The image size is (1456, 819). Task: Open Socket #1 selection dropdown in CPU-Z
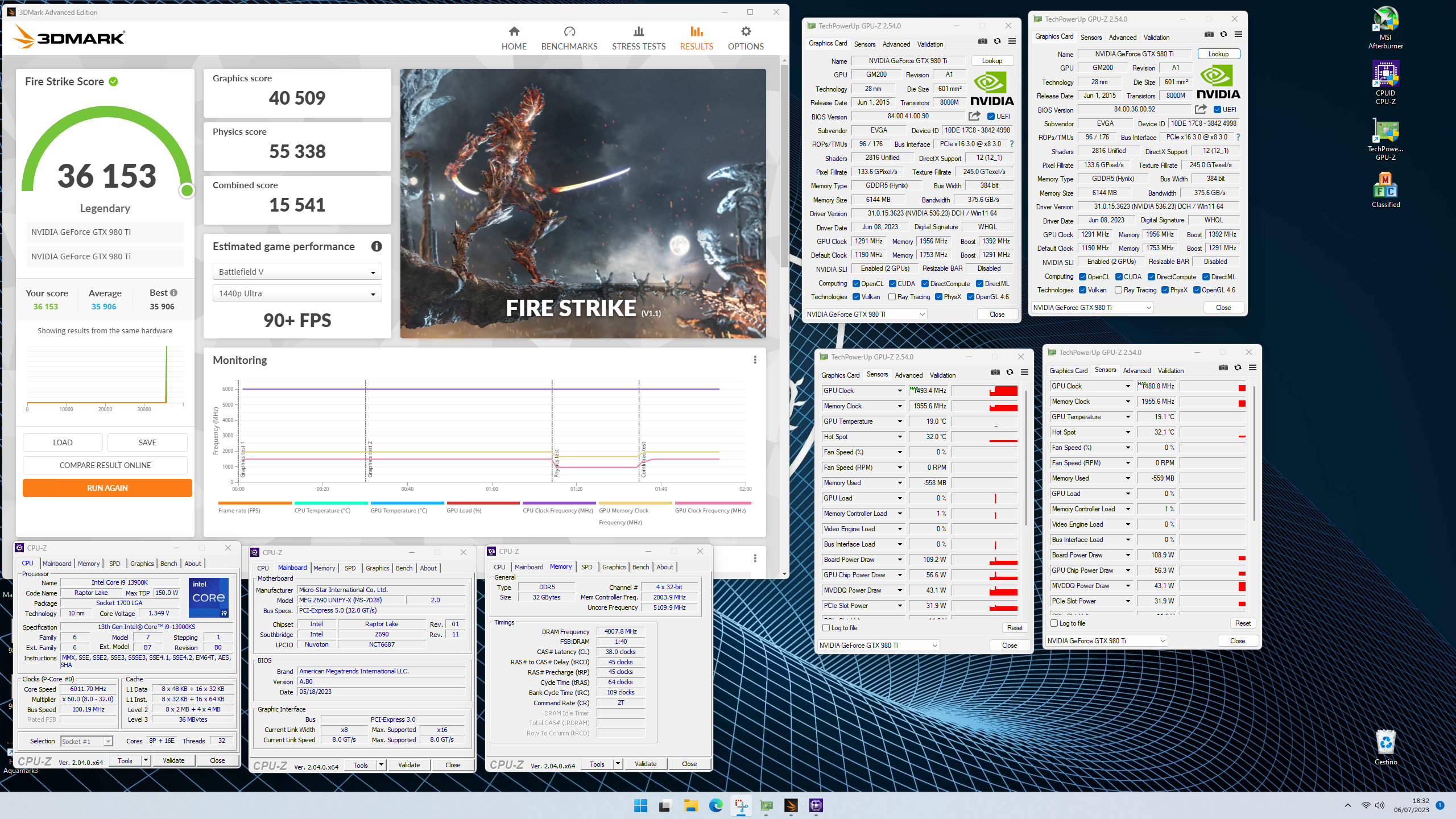click(86, 741)
